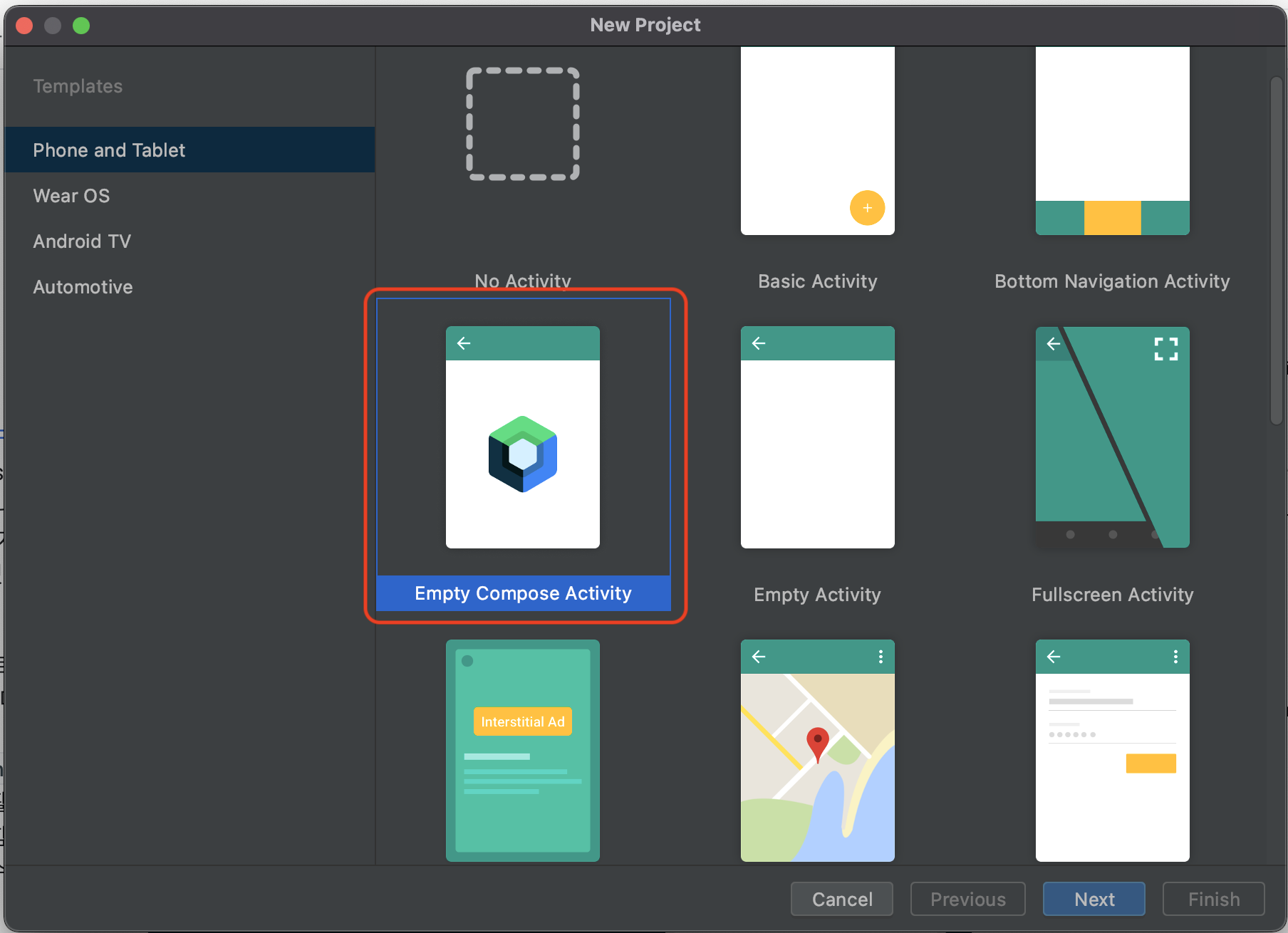Screen dimensions: 1288x933
Task: Click the Finish button
Action: (x=1214, y=899)
